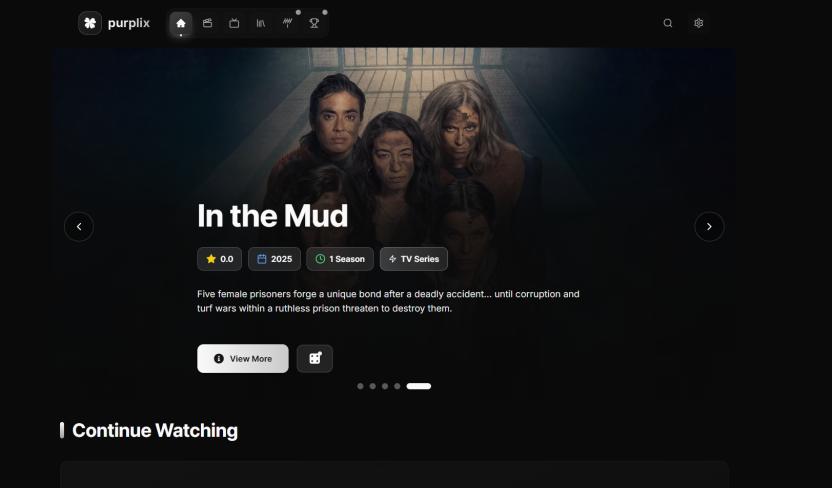
Task: Click the TV Series tag
Action: coord(414,259)
